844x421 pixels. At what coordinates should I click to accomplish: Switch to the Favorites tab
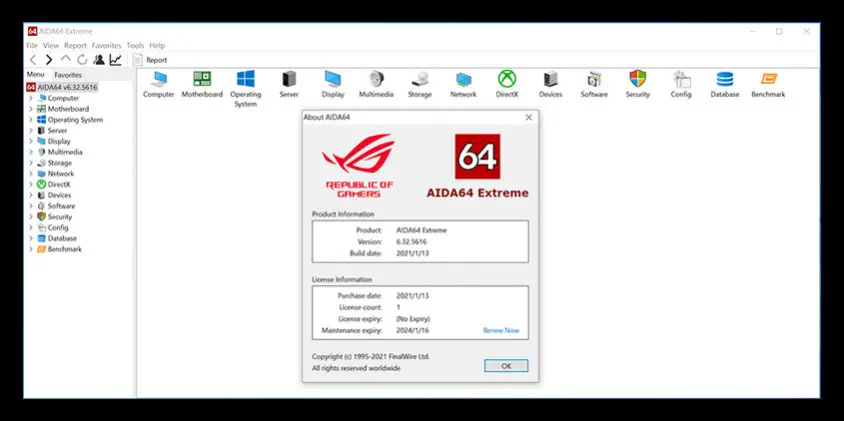tap(68, 75)
